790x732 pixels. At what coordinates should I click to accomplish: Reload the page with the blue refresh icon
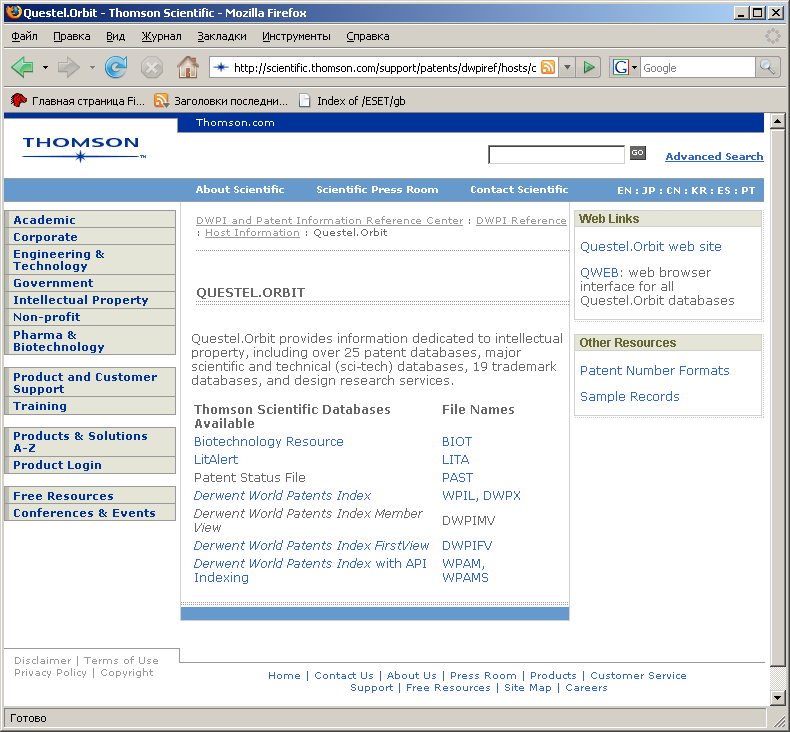(116, 67)
